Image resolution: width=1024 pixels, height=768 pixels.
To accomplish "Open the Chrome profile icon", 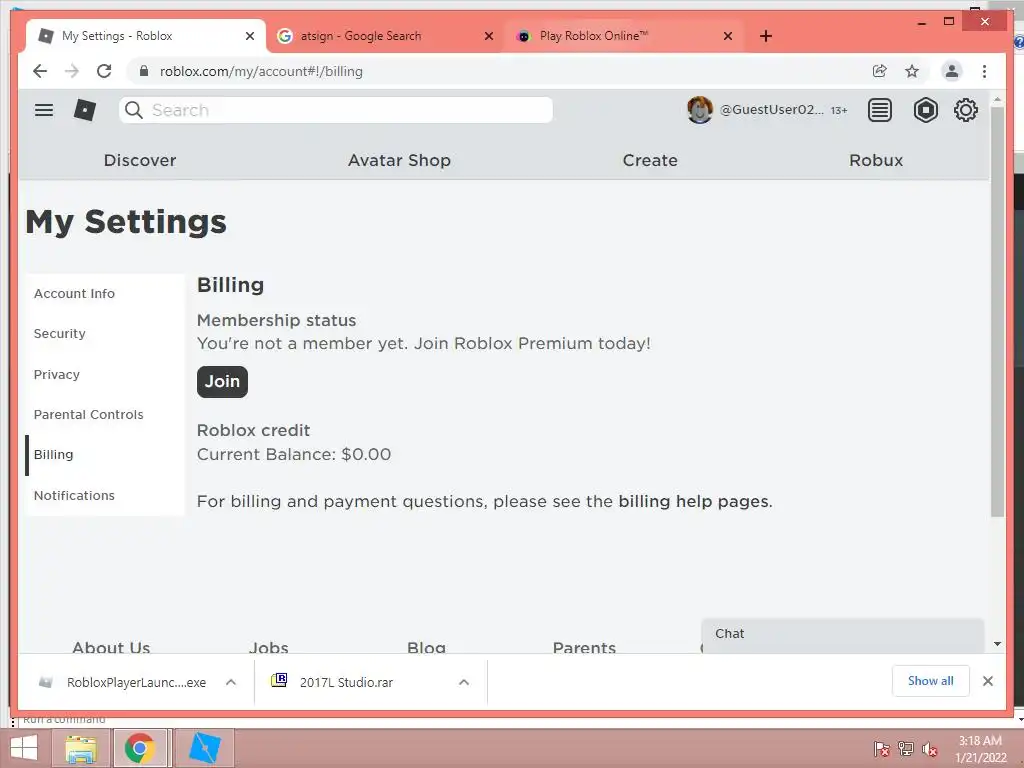I will pos(952,71).
